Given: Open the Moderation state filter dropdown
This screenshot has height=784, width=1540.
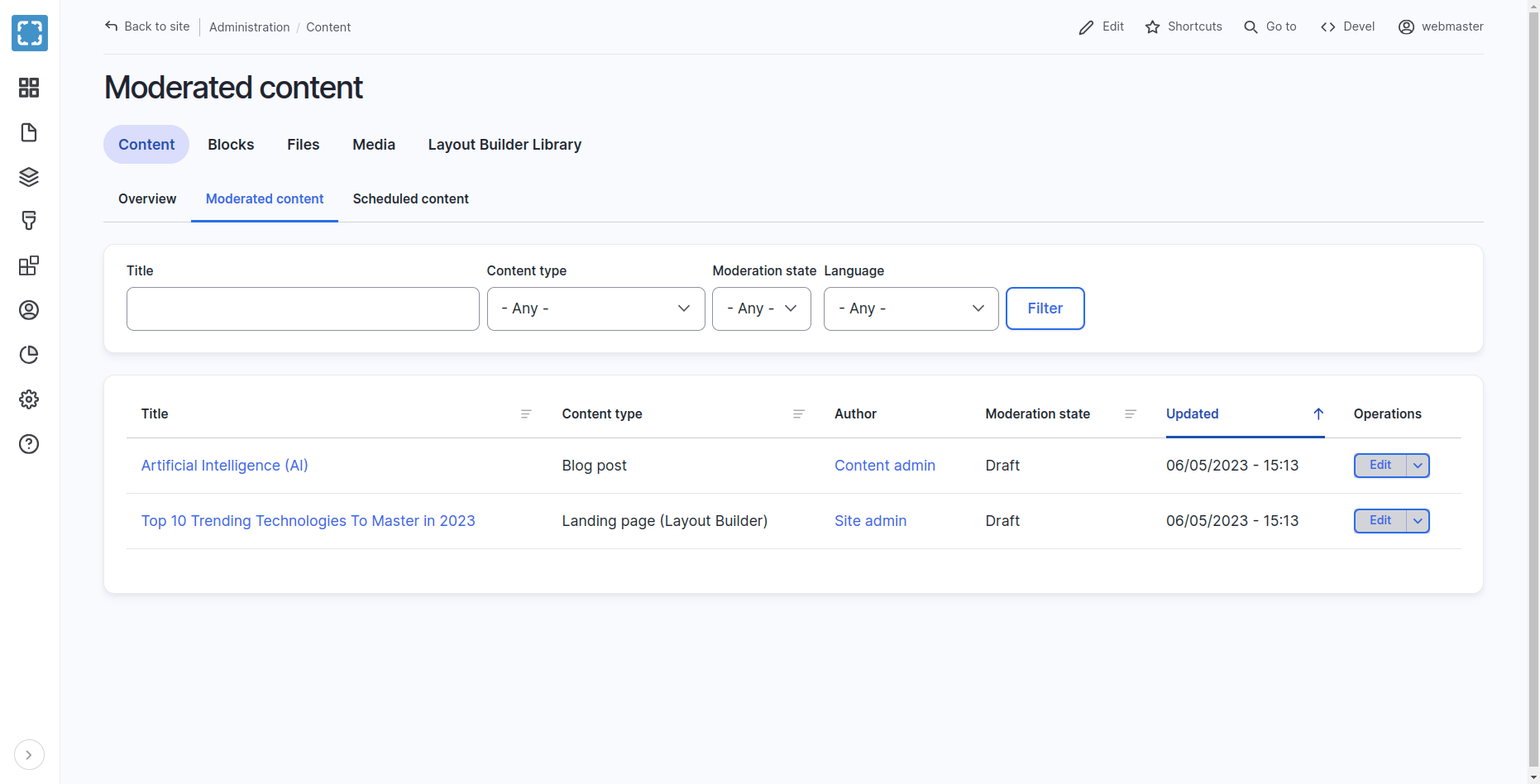Looking at the screenshot, I should coord(761,308).
